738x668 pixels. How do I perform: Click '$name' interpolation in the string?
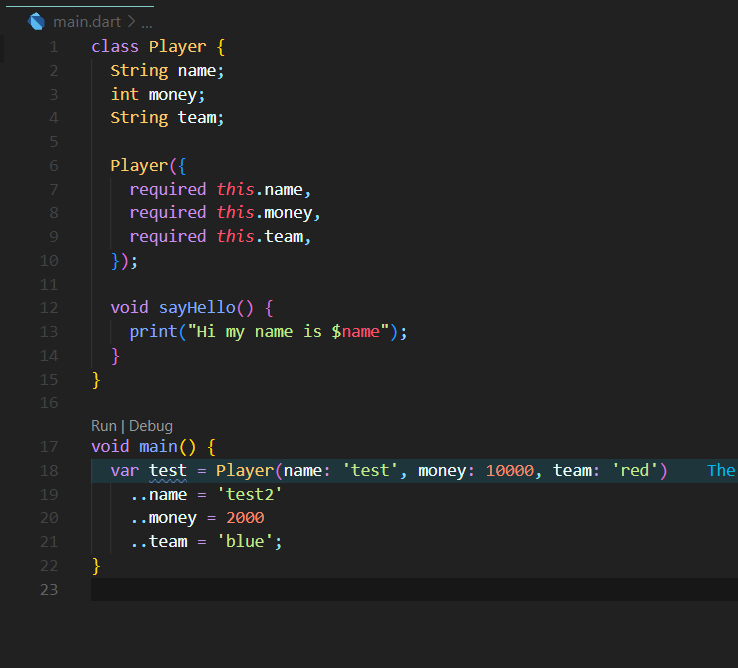pos(355,332)
